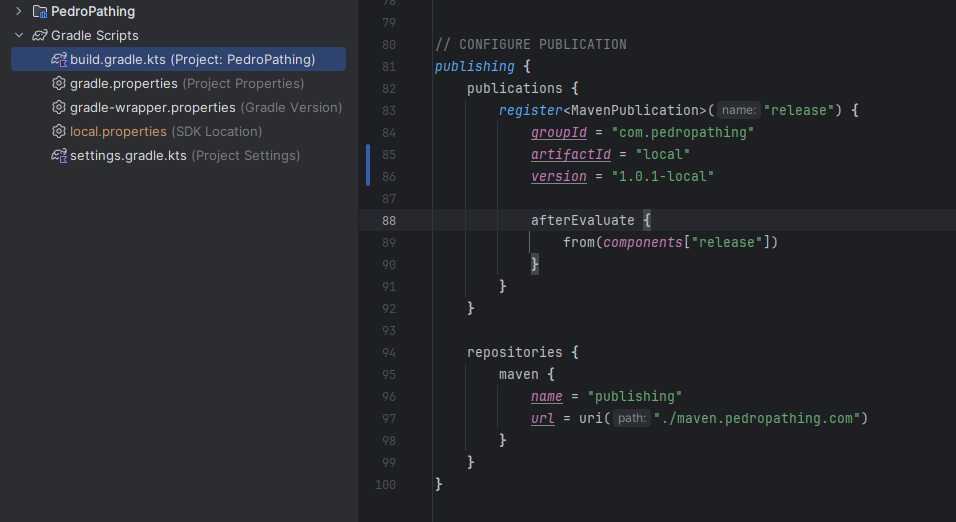Click line number 88 in the gutter
Viewport: 956px width, 522px height.
point(389,220)
